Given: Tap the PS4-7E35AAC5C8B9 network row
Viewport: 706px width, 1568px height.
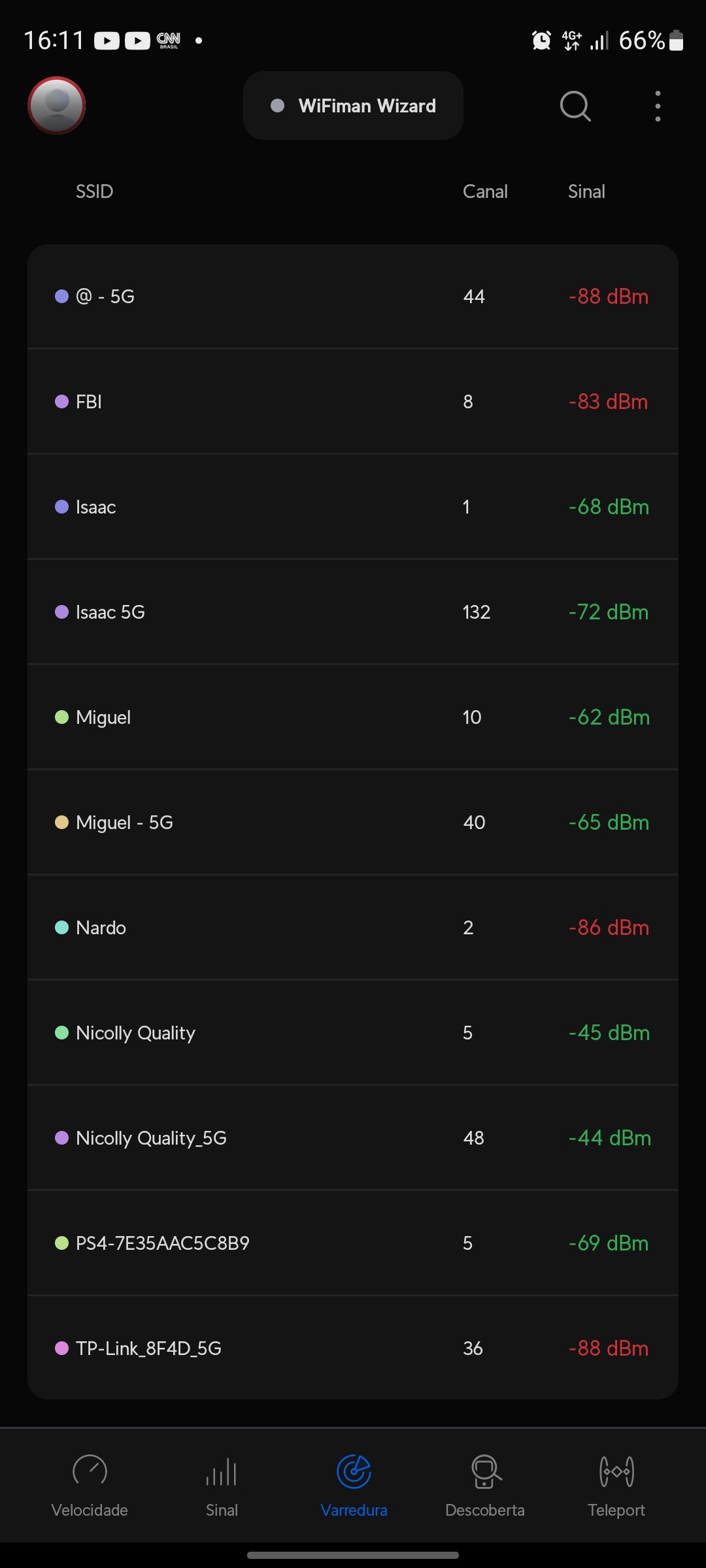Looking at the screenshot, I should [353, 1243].
